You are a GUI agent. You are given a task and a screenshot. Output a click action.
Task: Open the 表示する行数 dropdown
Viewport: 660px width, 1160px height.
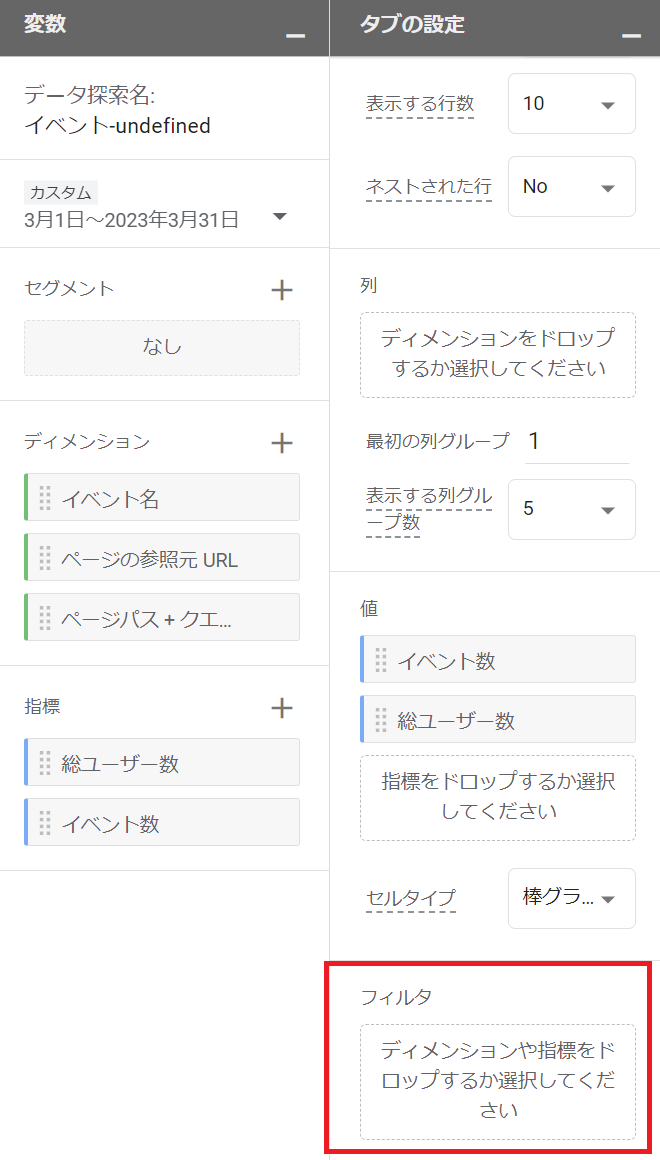pyautogui.click(x=571, y=104)
